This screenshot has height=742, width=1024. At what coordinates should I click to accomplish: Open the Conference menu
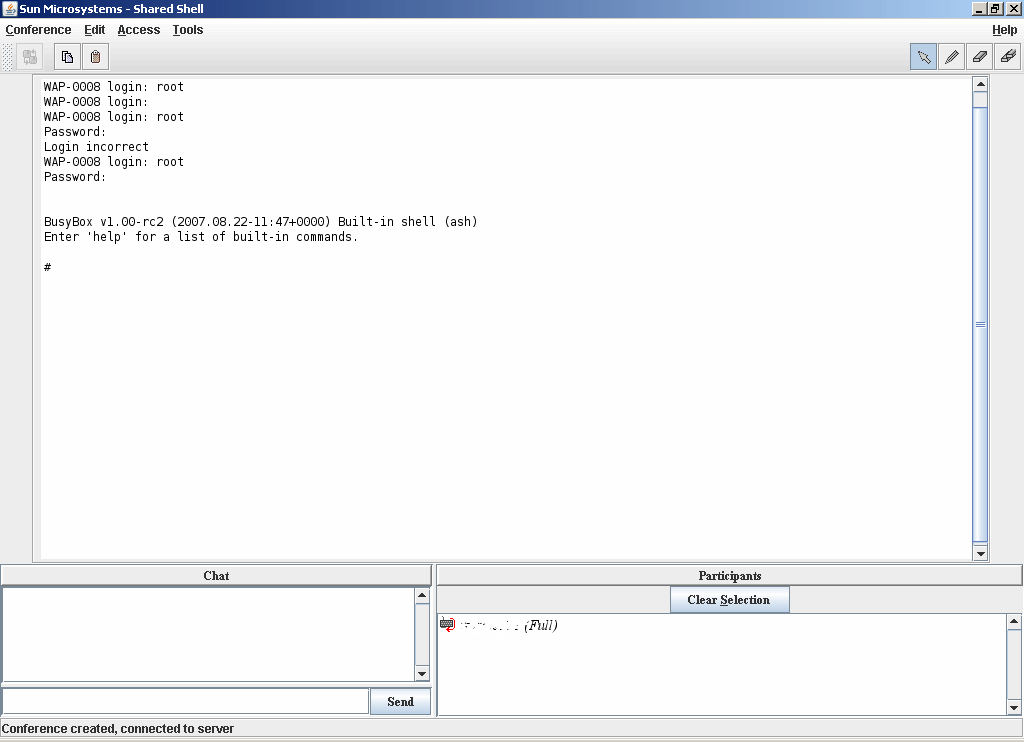[39, 30]
